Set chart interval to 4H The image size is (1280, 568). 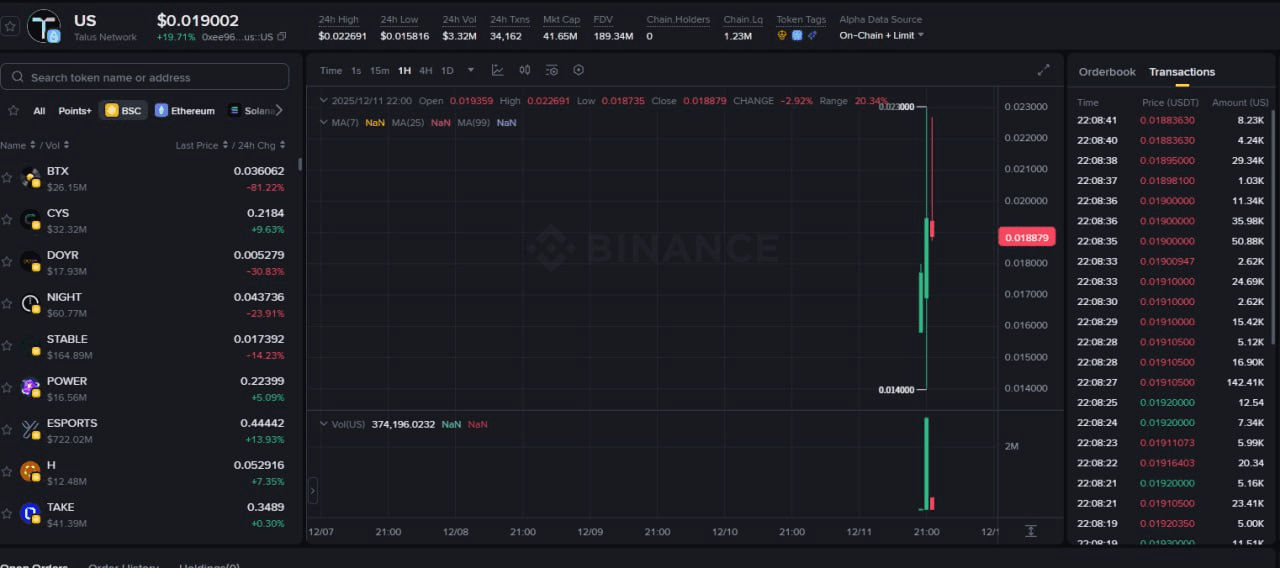(x=426, y=71)
